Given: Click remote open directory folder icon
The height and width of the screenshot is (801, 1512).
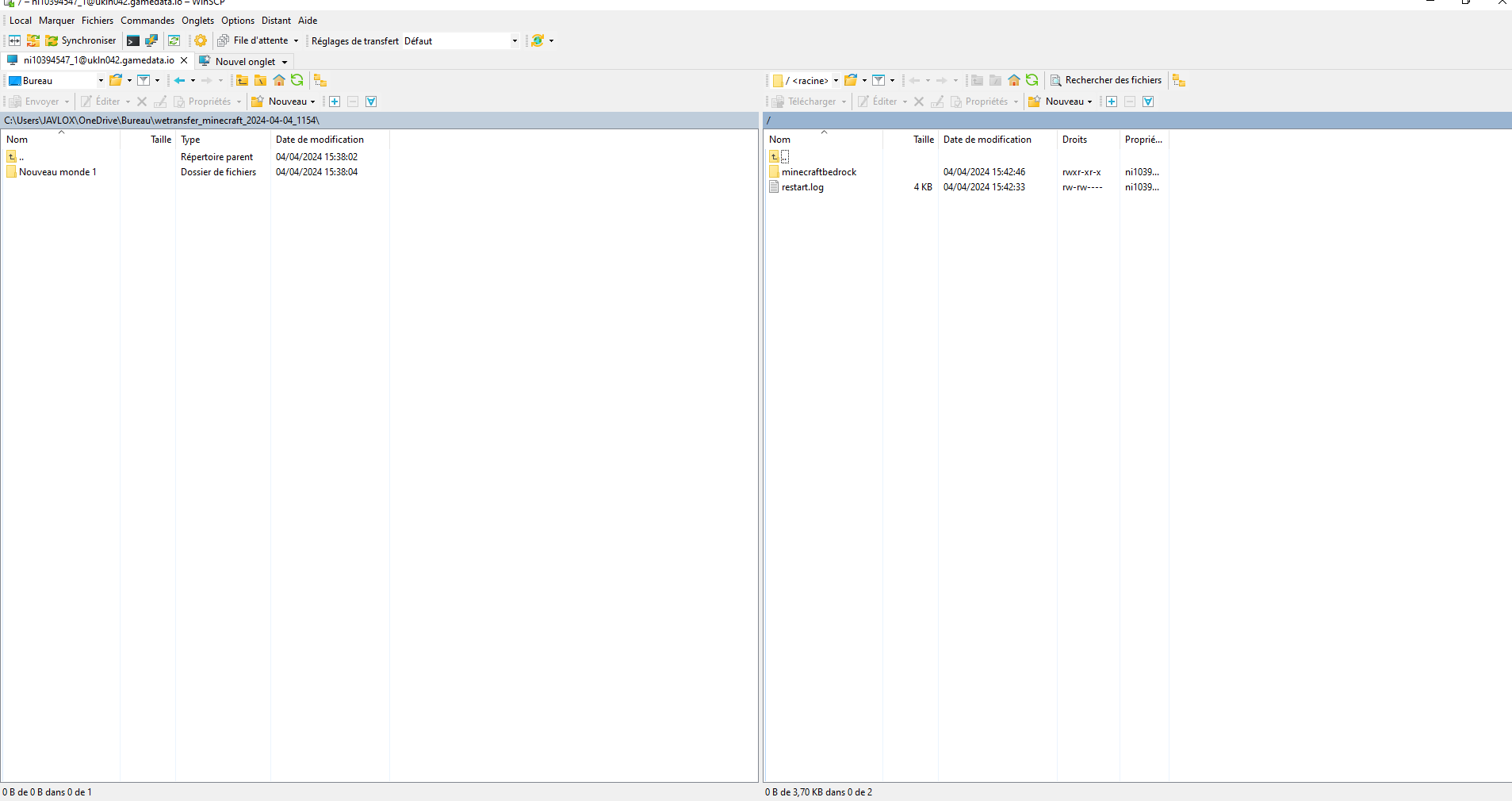Looking at the screenshot, I should pos(851,80).
